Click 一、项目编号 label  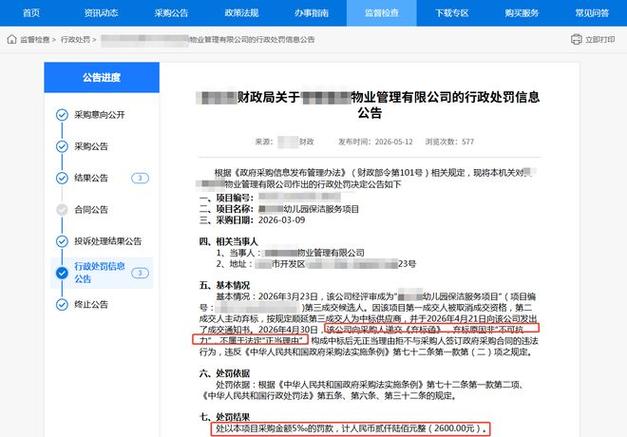tap(226, 198)
